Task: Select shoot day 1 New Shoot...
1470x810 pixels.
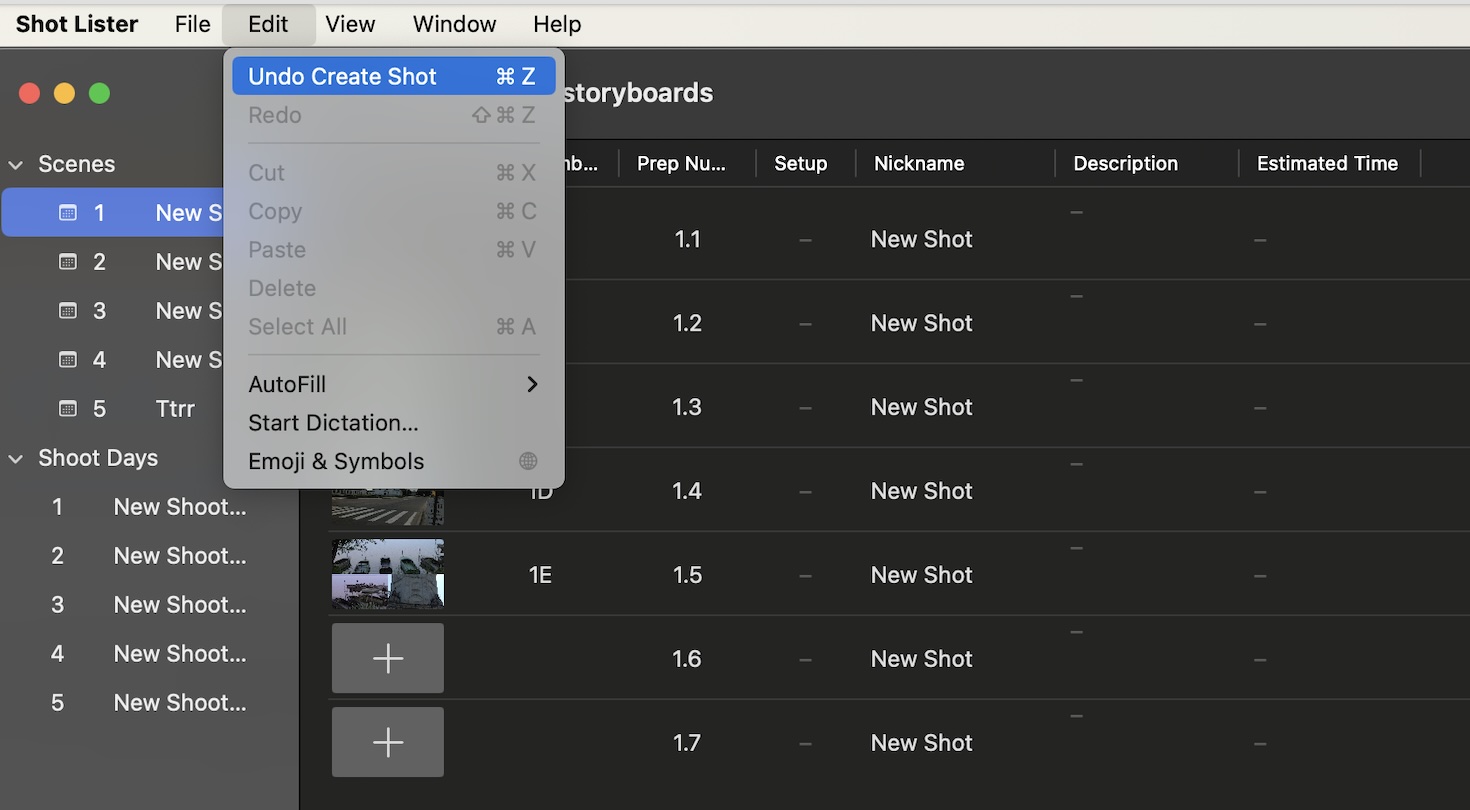Action: [149, 507]
